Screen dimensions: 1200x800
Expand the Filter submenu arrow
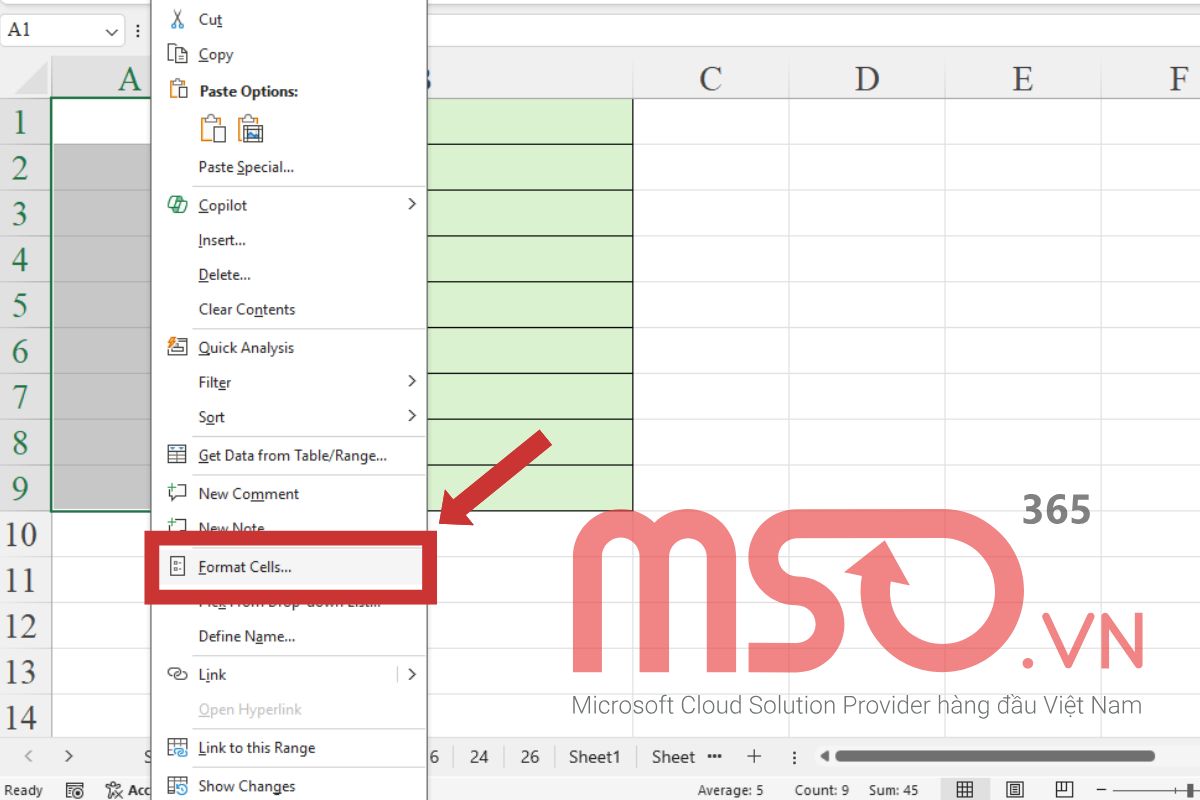coord(412,381)
